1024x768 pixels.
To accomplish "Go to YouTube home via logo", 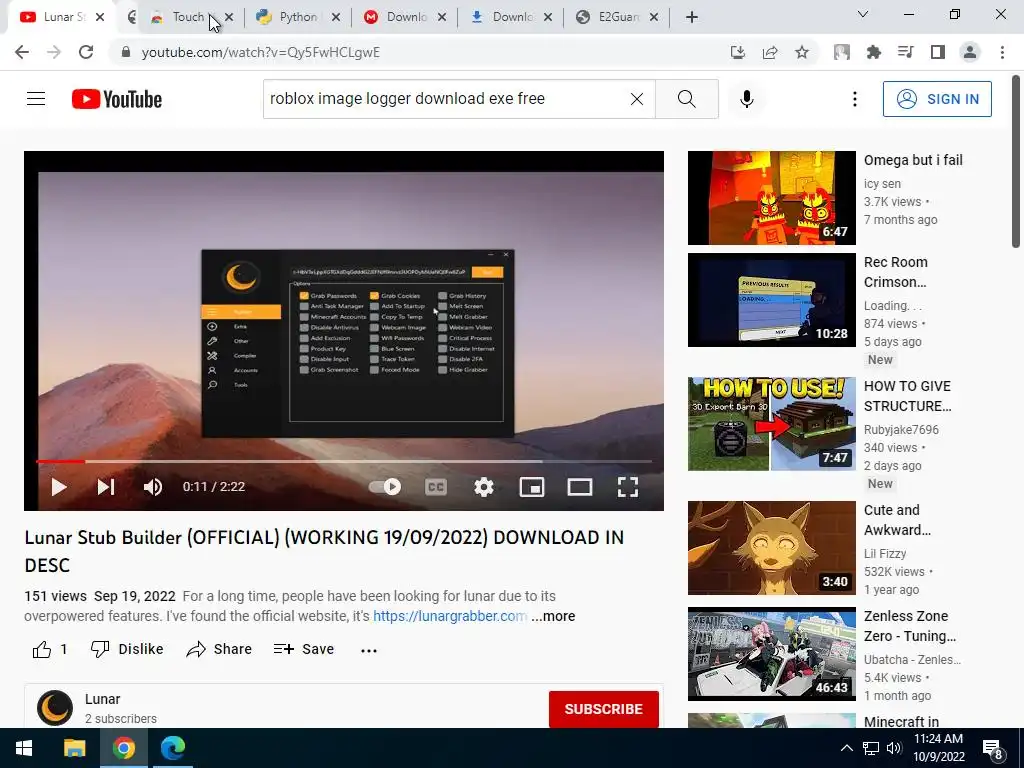I will (x=117, y=99).
